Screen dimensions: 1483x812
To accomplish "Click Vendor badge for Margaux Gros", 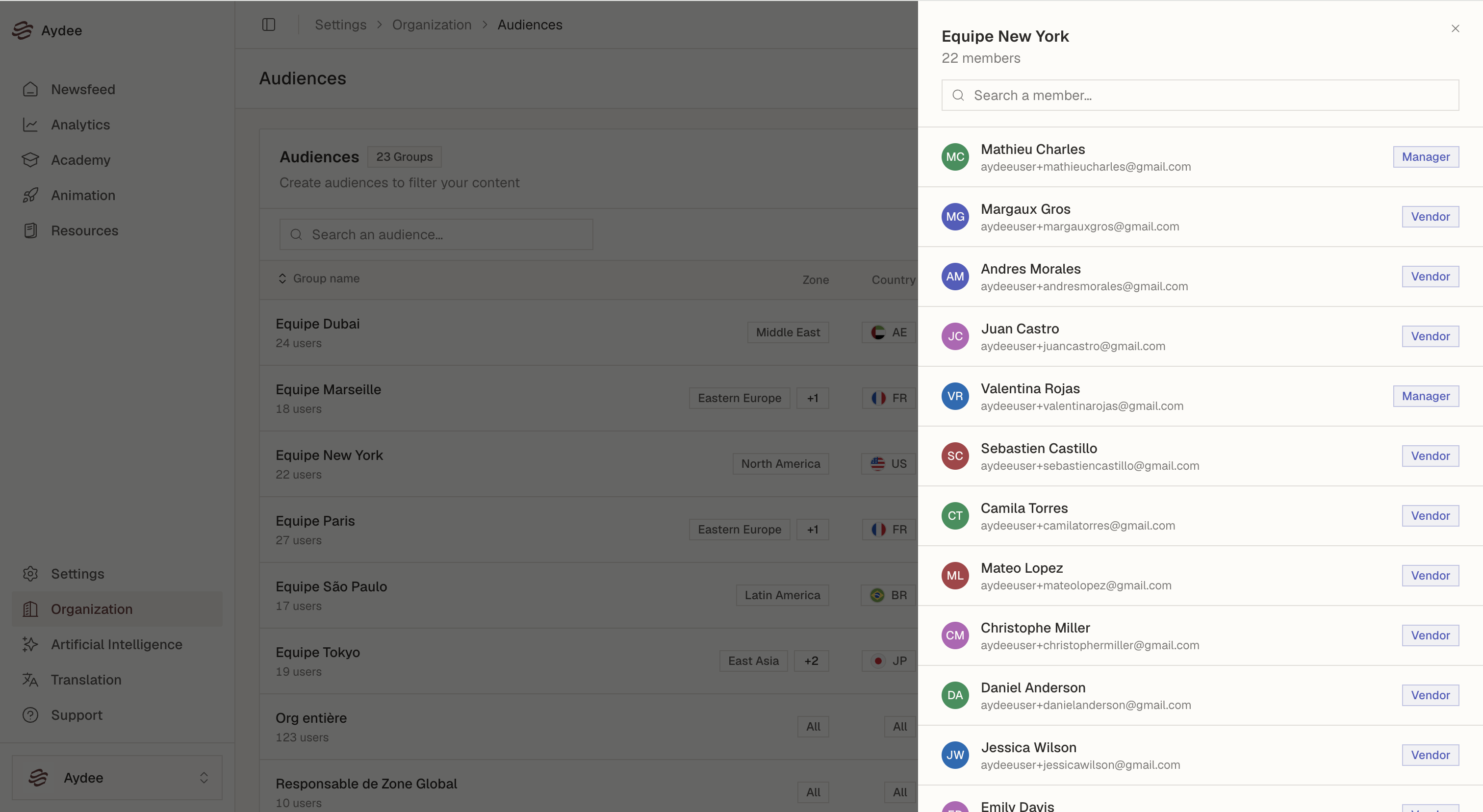I will pyautogui.click(x=1430, y=216).
